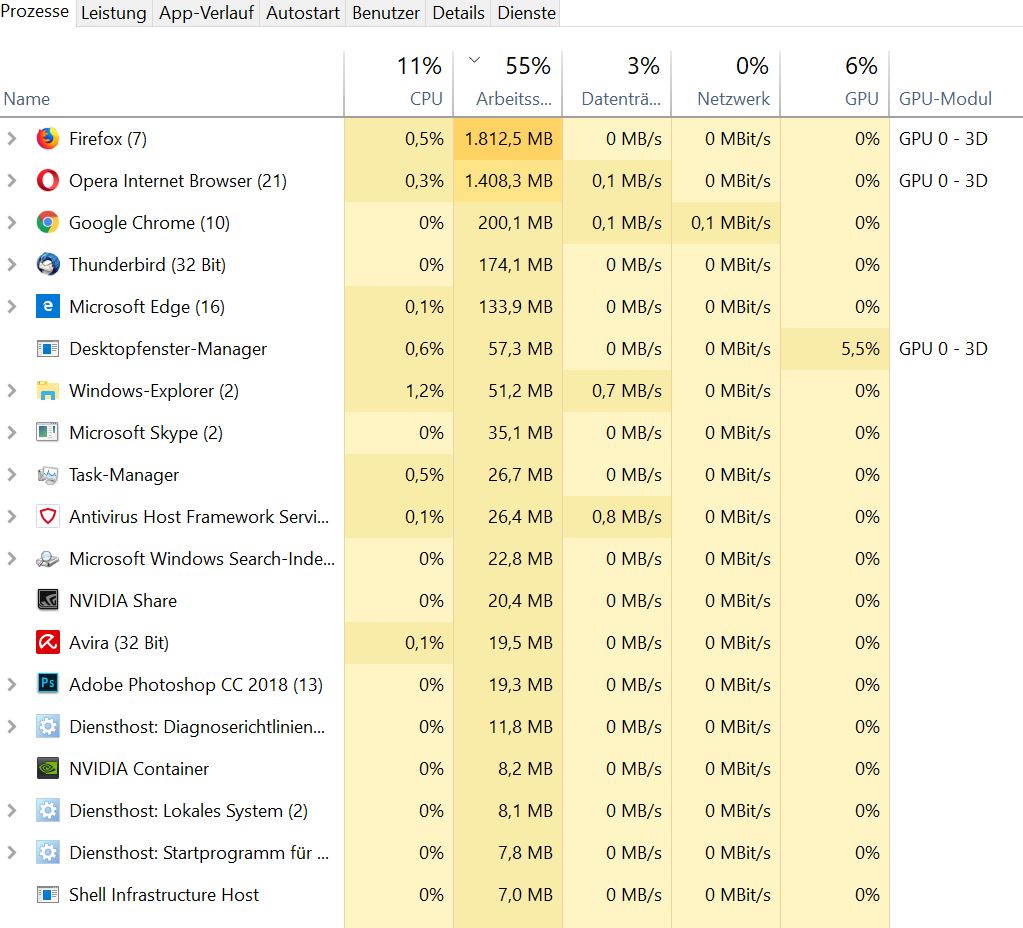This screenshot has height=928, width=1023.
Task: Click the Diensthost Lokales System gear icon
Action: (x=48, y=810)
